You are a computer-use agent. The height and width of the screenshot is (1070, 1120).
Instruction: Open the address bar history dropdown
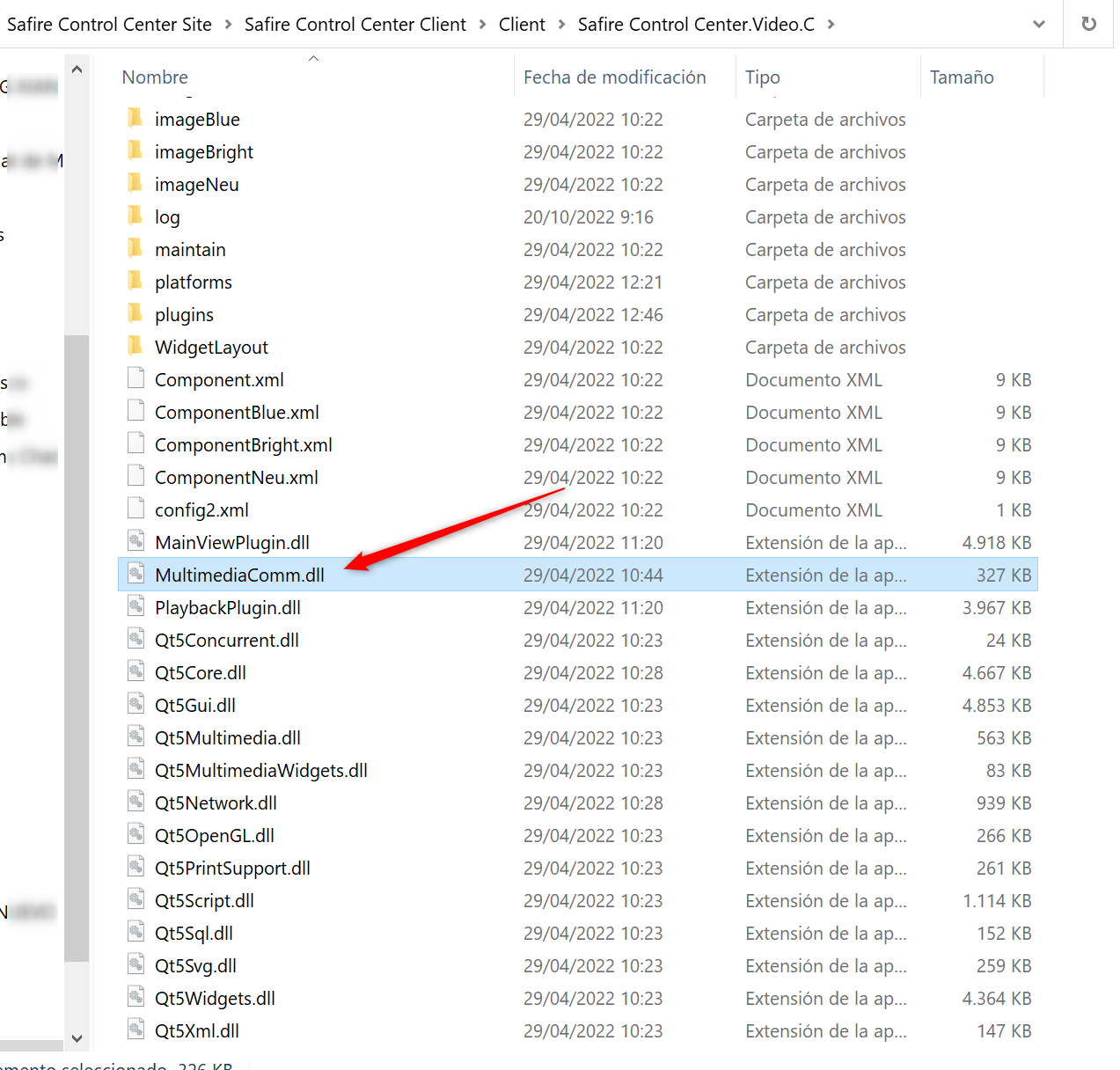[1039, 24]
